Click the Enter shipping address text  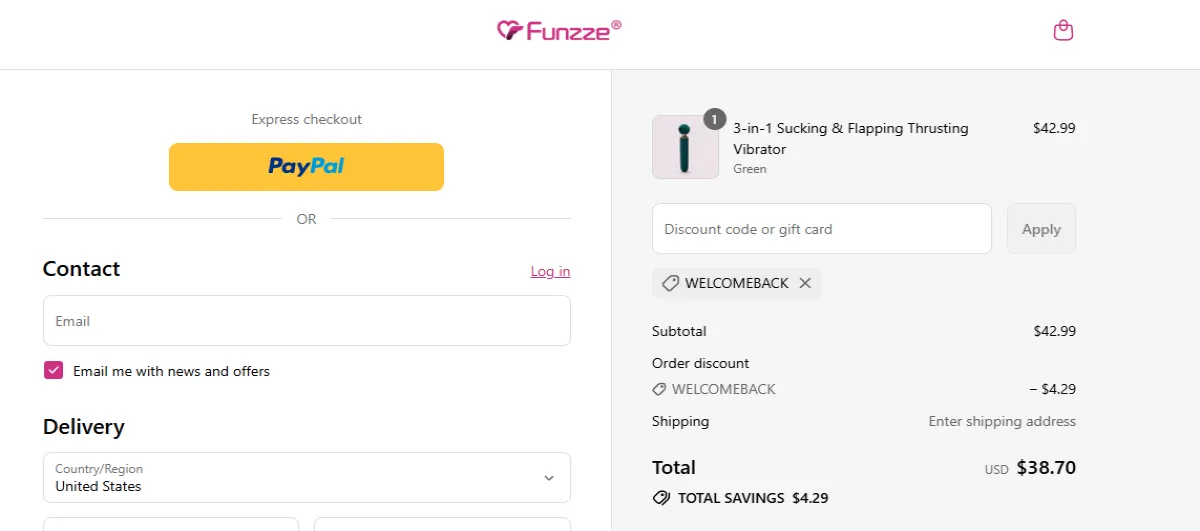pyautogui.click(x=1002, y=421)
